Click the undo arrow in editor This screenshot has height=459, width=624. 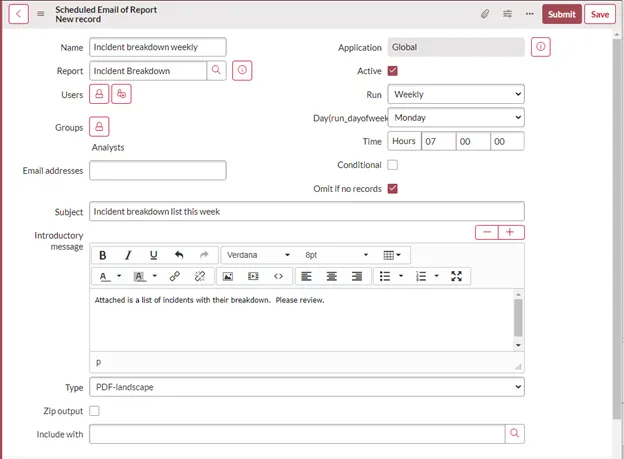tap(179, 255)
